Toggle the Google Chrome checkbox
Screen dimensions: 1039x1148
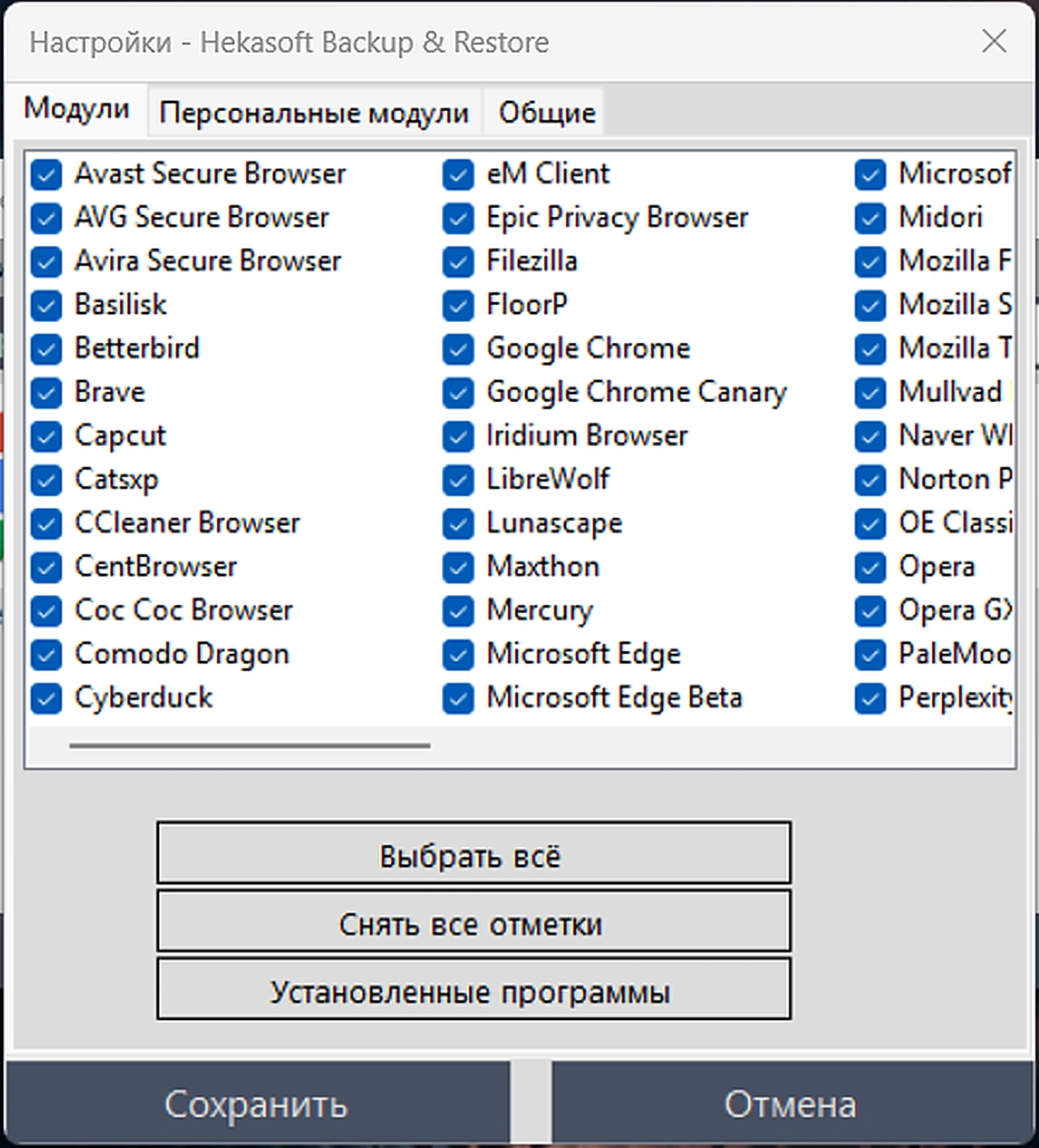coord(458,349)
